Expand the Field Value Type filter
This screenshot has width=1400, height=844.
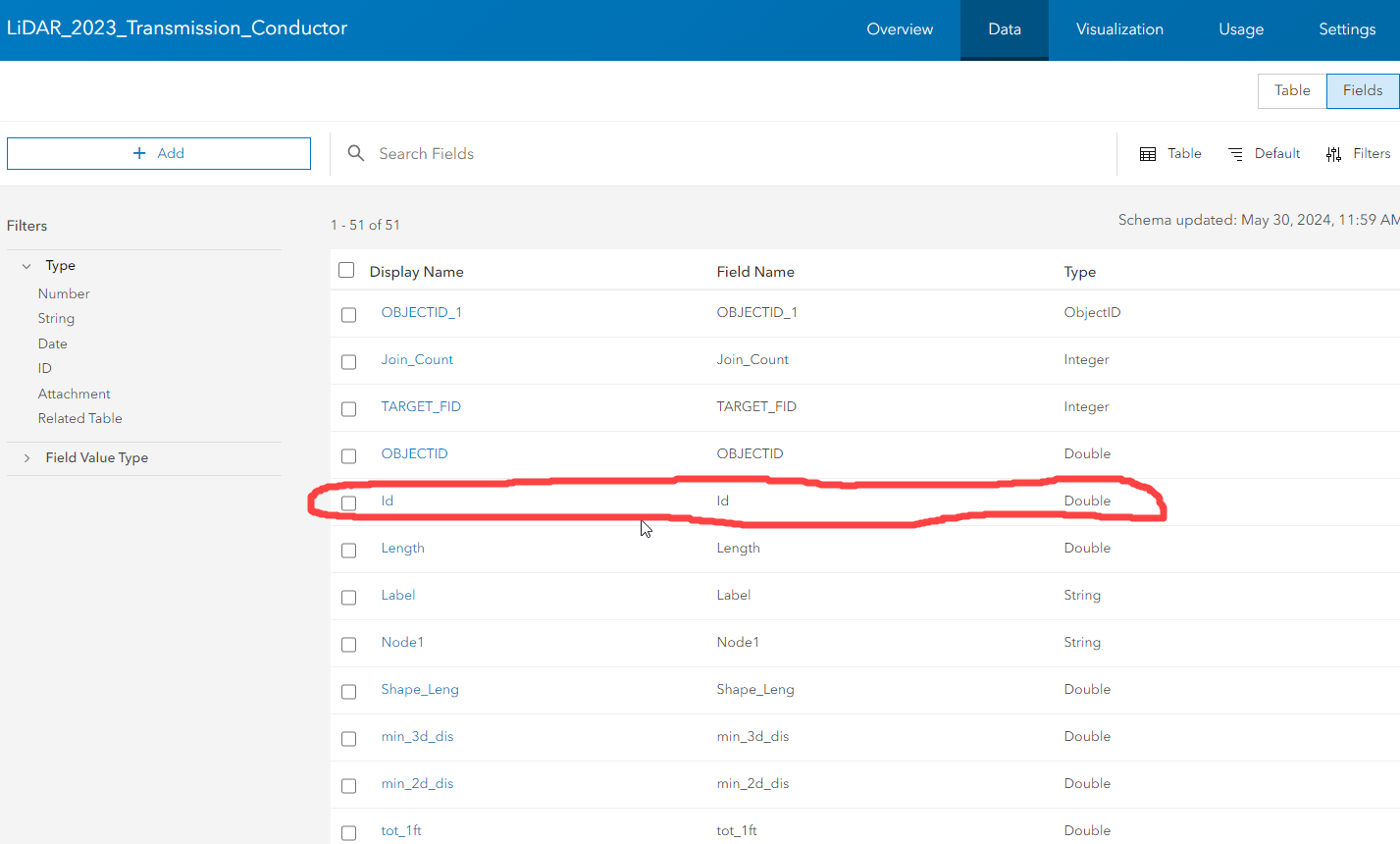point(26,457)
